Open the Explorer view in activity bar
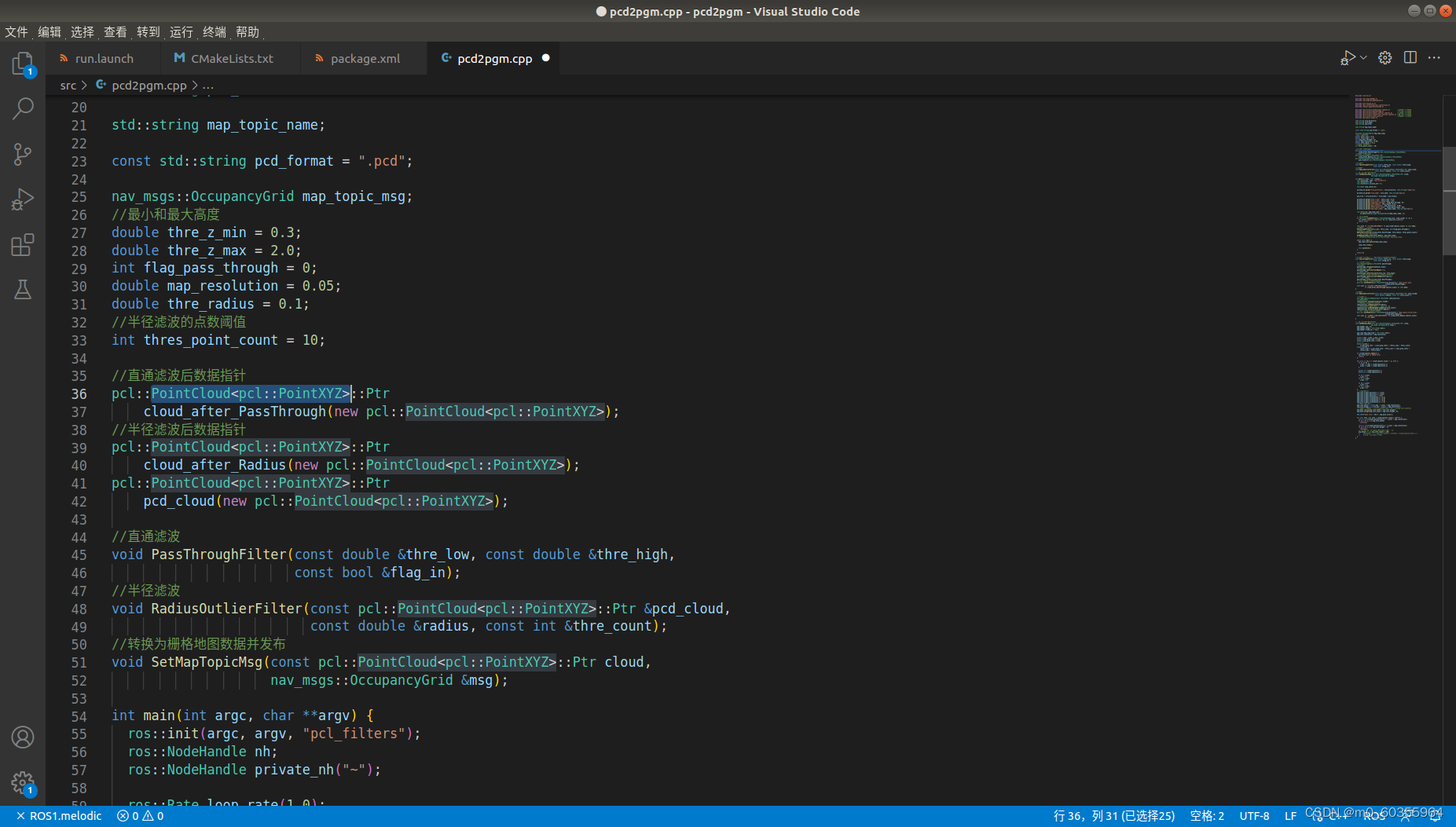 click(23, 63)
